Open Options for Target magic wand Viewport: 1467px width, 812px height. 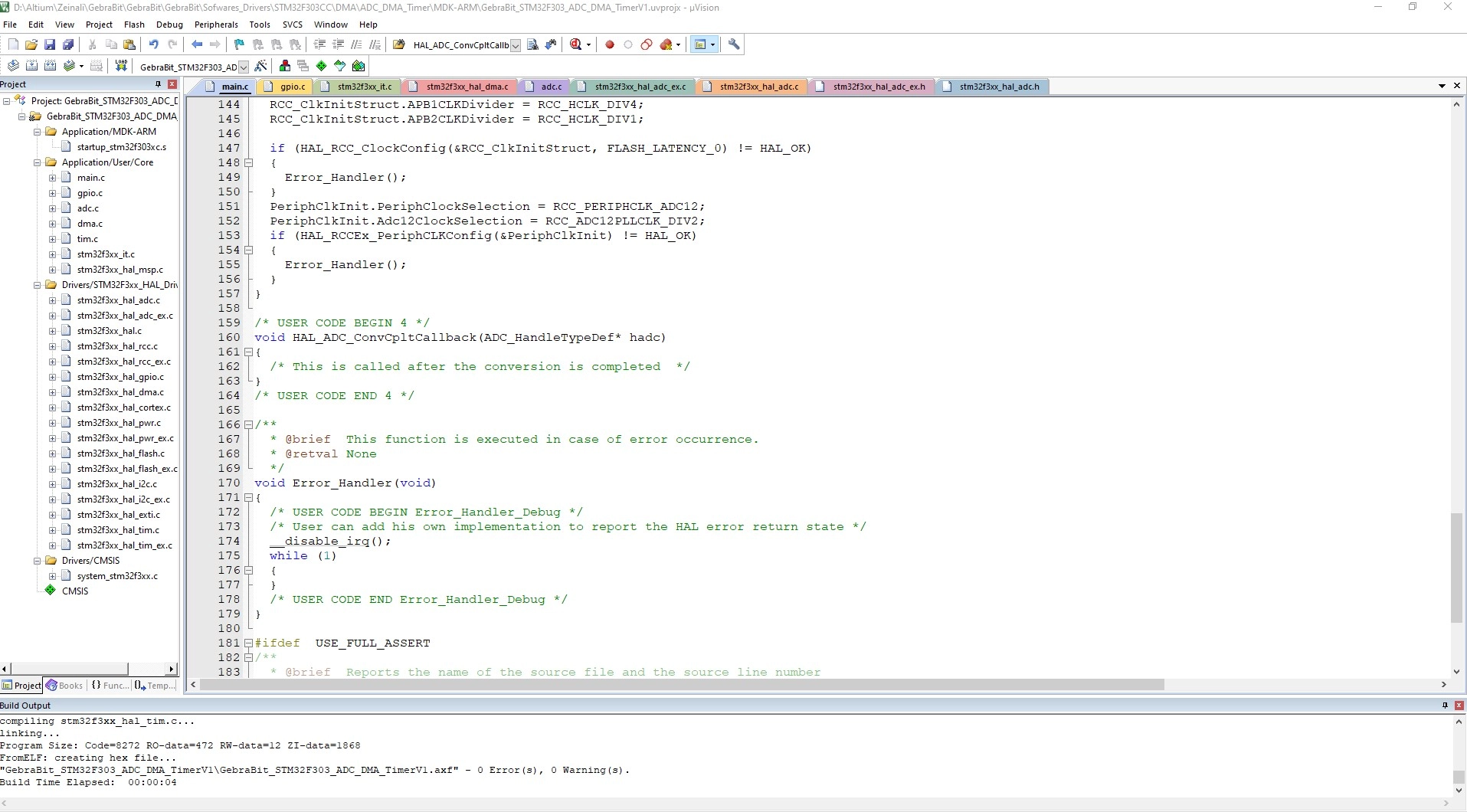(260, 66)
